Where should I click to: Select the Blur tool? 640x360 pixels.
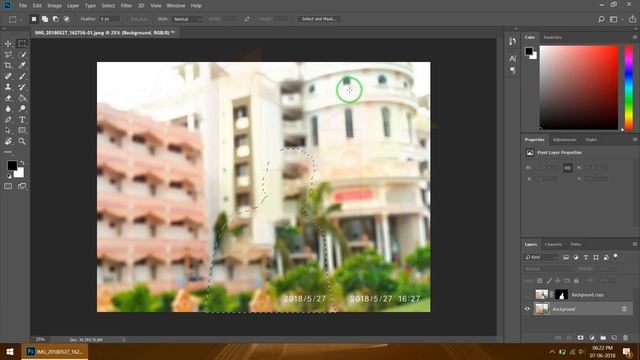pos(8,109)
